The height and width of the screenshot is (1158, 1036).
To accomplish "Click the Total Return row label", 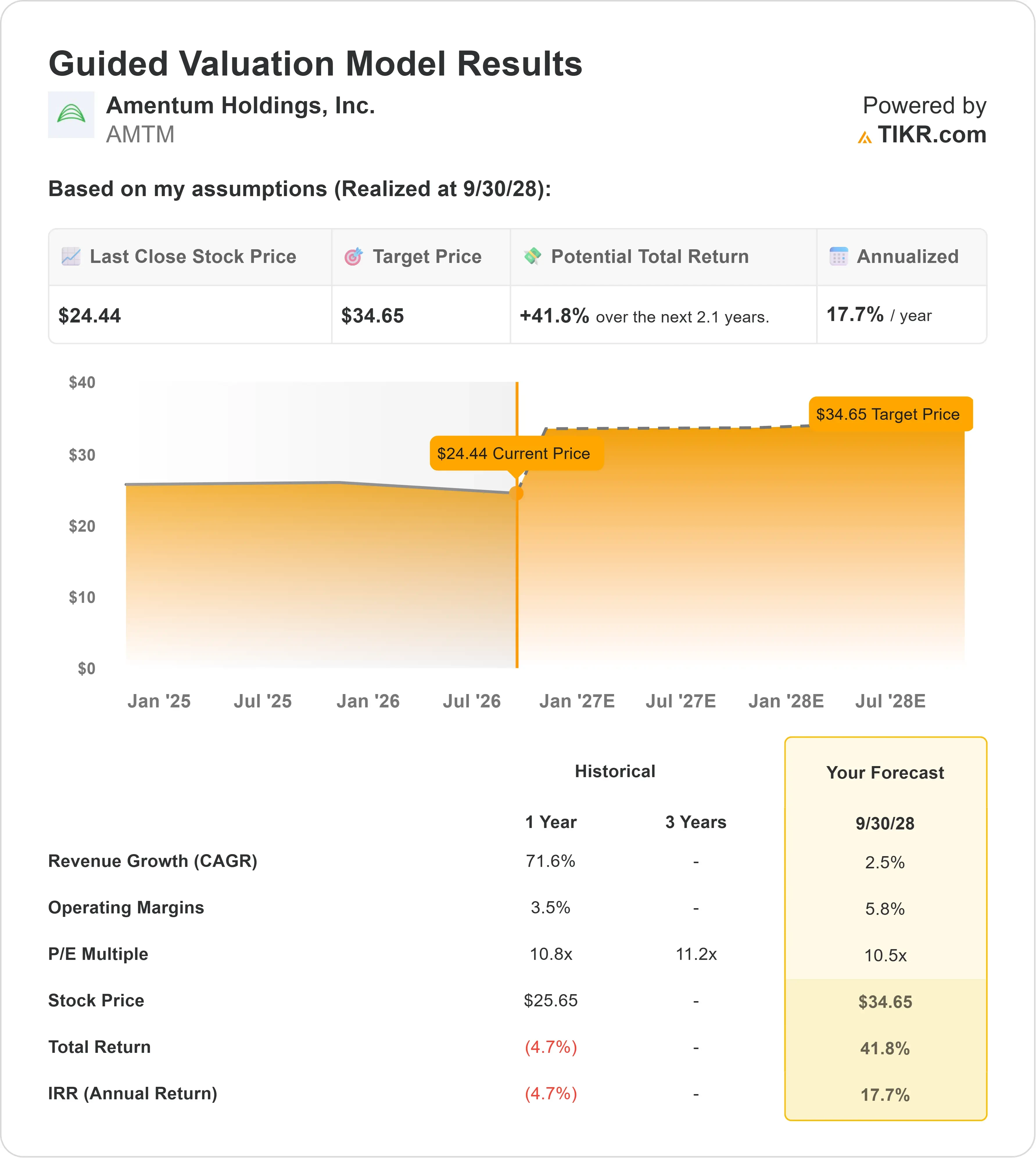I will click(100, 1047).
